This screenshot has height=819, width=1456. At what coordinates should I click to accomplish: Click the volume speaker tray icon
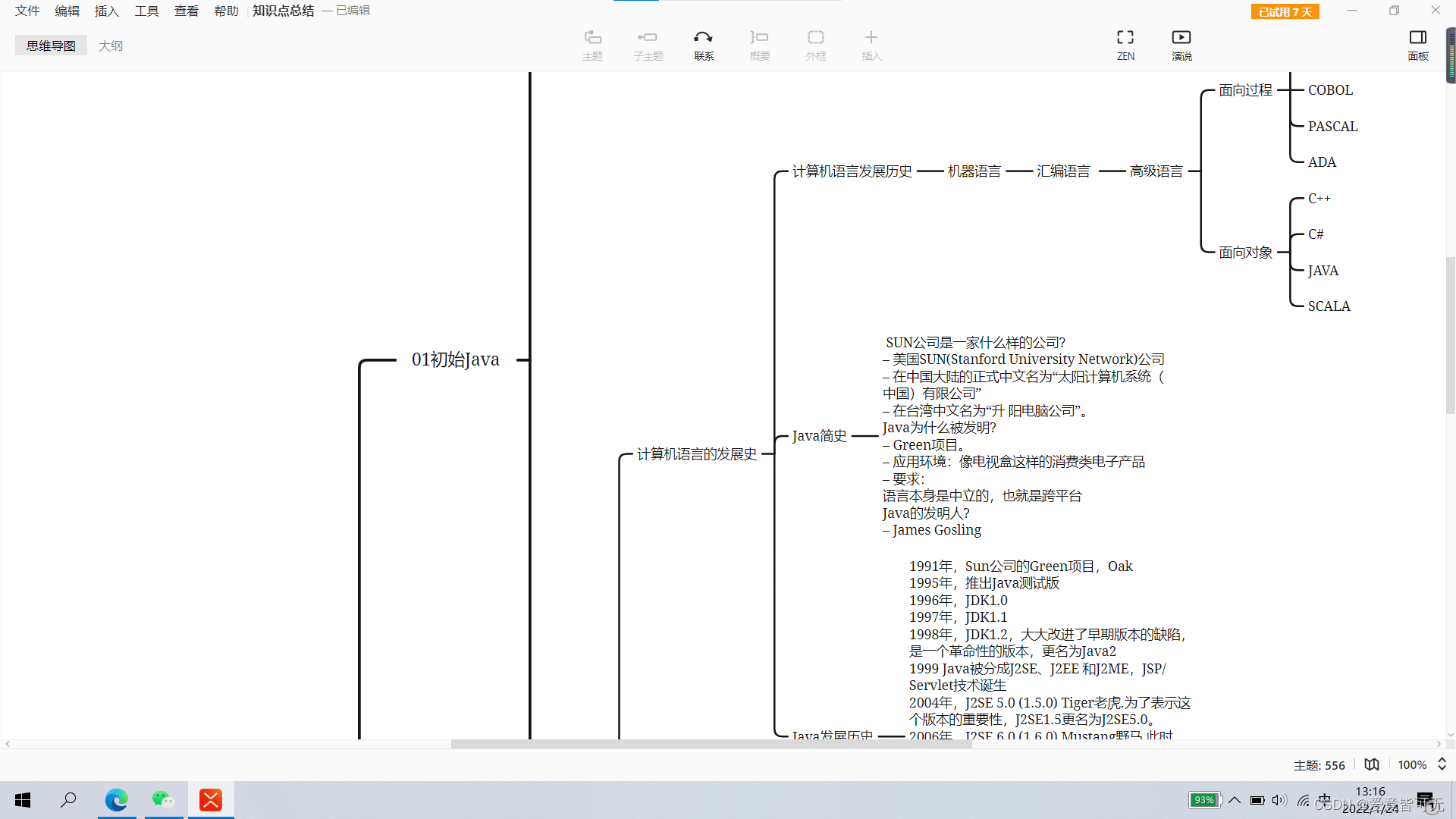(x=1279, y=800)
